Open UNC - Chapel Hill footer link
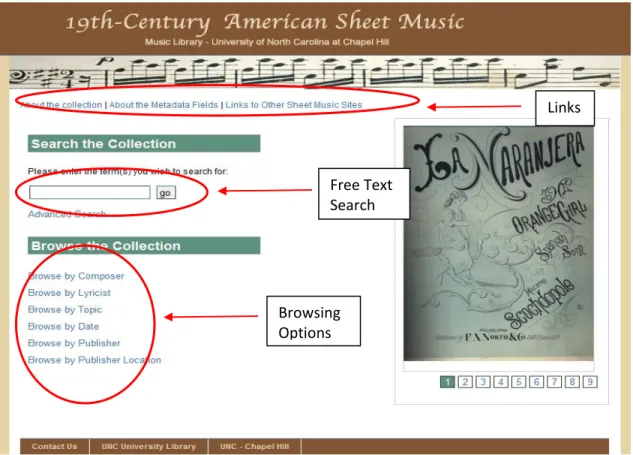 click(254, 447)
